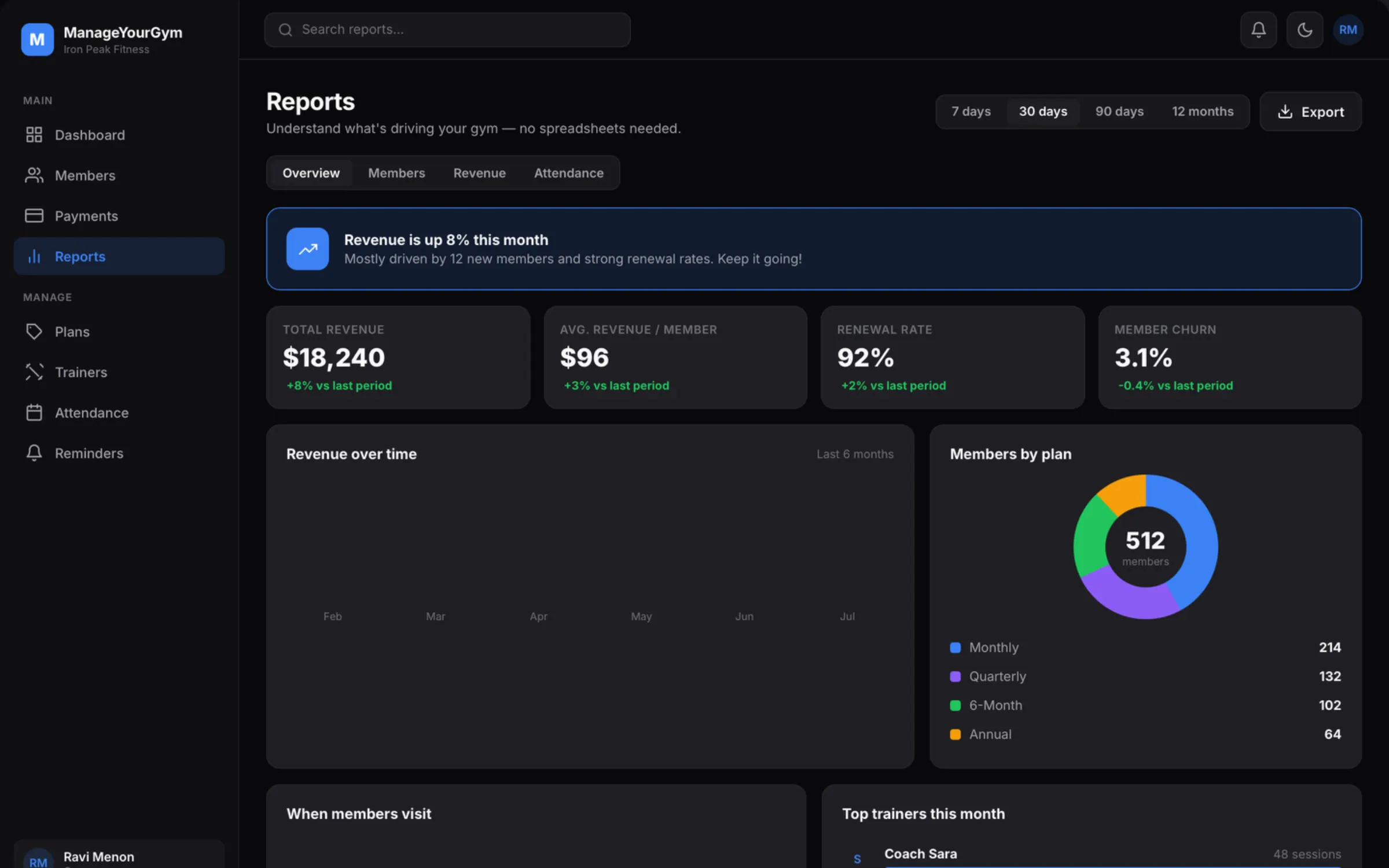Click the "48 sessions" text
Viewport: 1389px width, 868px height.
1307,854
